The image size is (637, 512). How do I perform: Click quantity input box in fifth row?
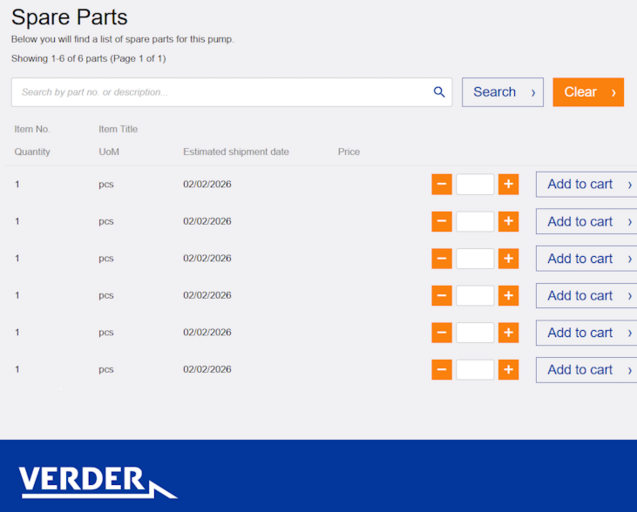point(475,332)
